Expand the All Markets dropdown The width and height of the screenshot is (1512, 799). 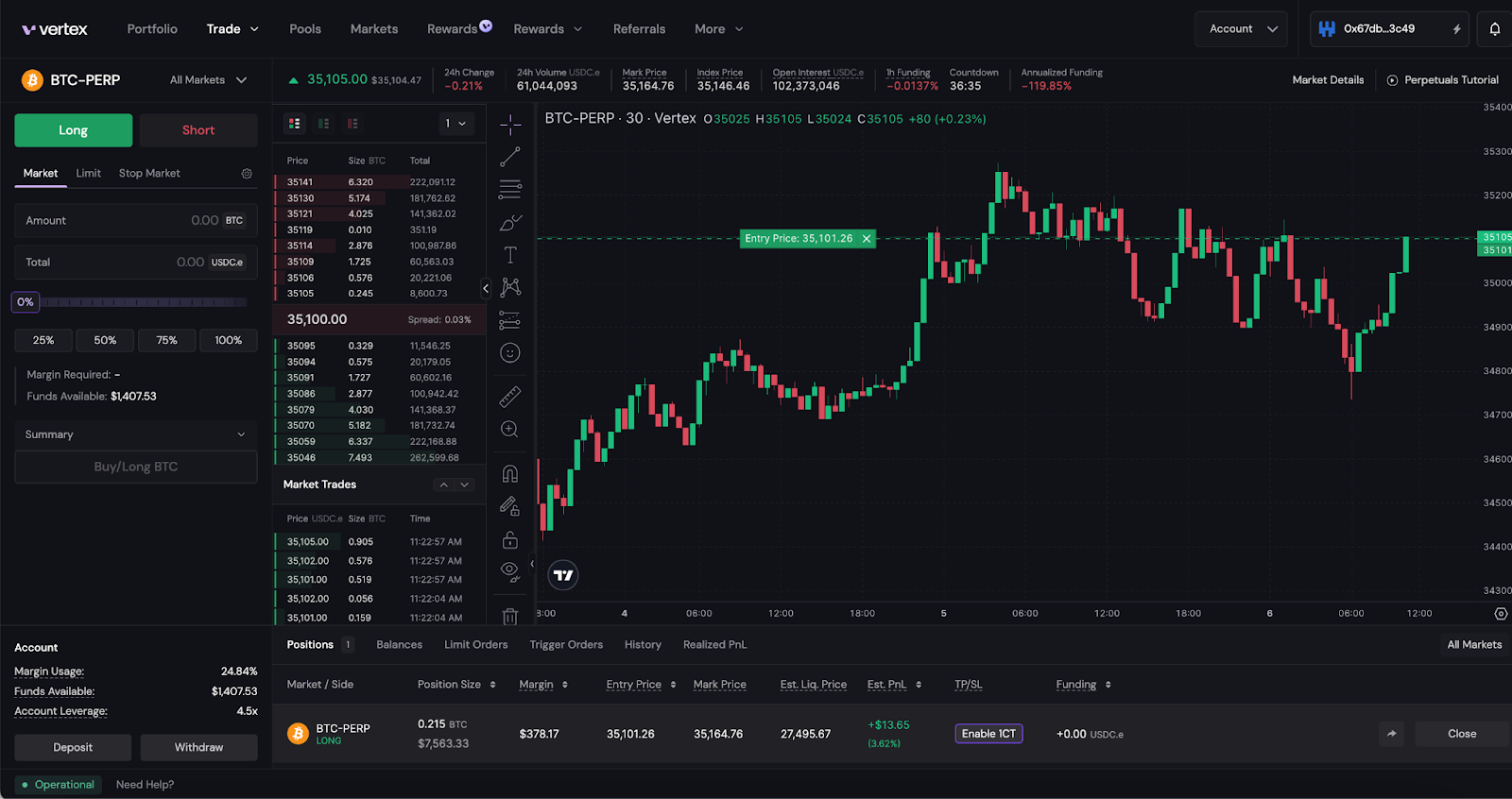208,80
